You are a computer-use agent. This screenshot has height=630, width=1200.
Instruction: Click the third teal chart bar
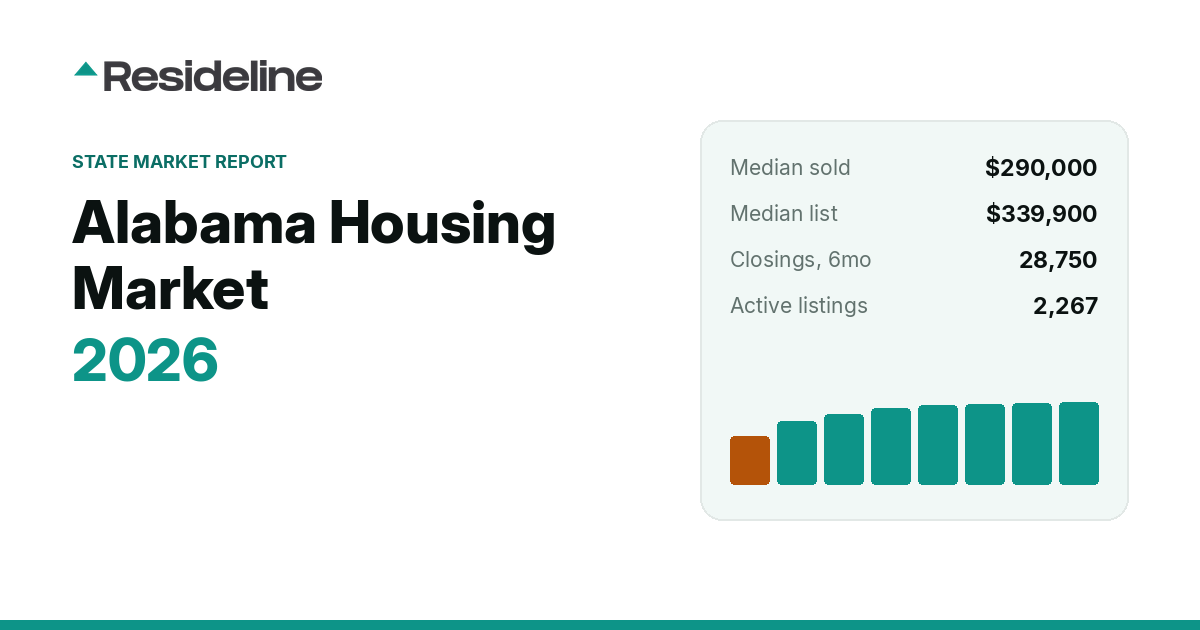pyautogui.click(x=844, y=449)
